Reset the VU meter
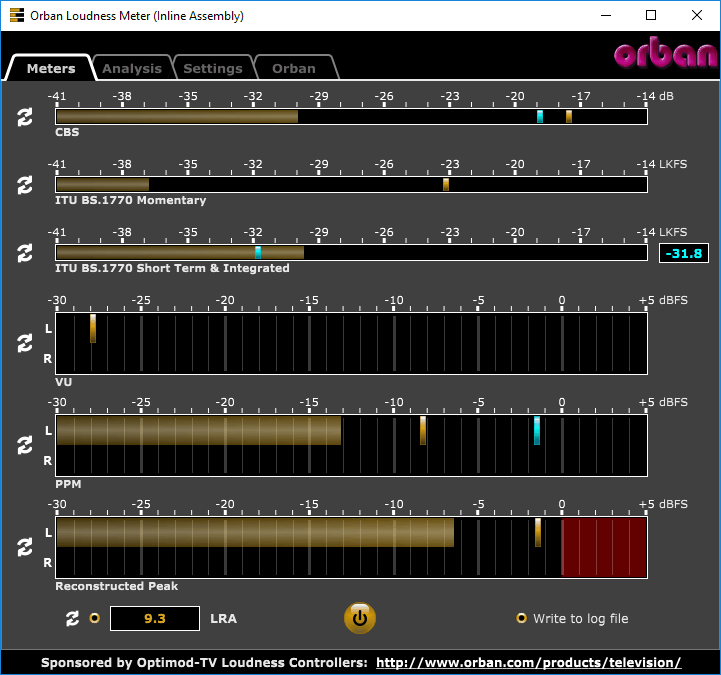The height and width of the screenshot is (675, 721). (25, 343)
